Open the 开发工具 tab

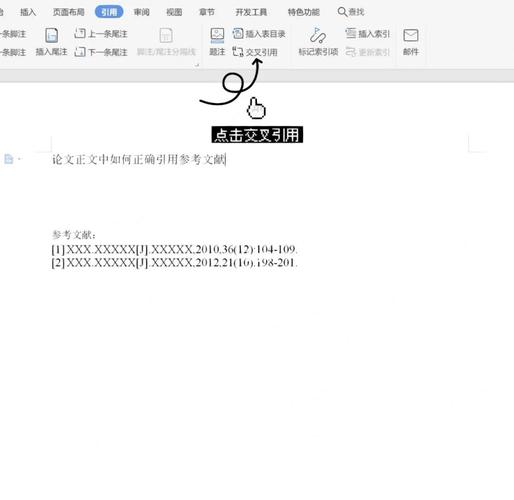click(x=251, y=12)
